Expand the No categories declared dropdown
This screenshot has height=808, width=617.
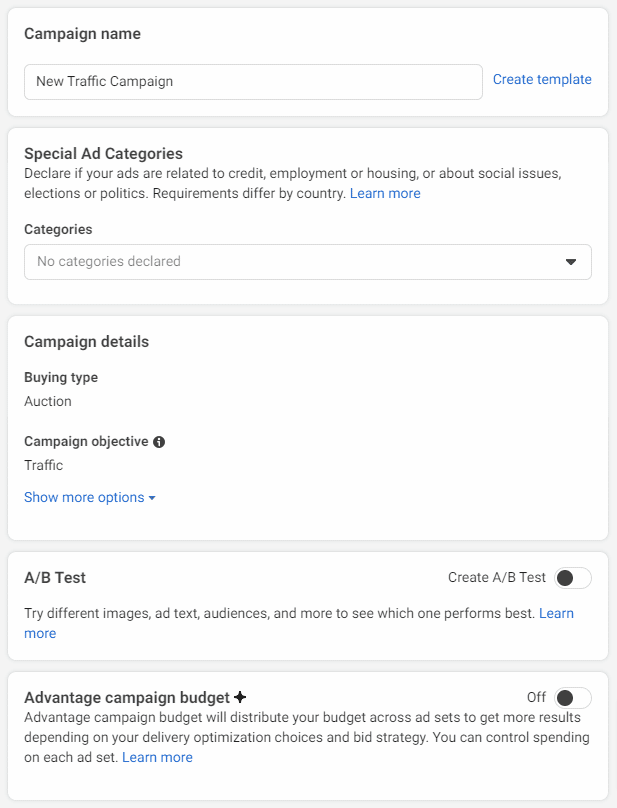click(308, 262)
